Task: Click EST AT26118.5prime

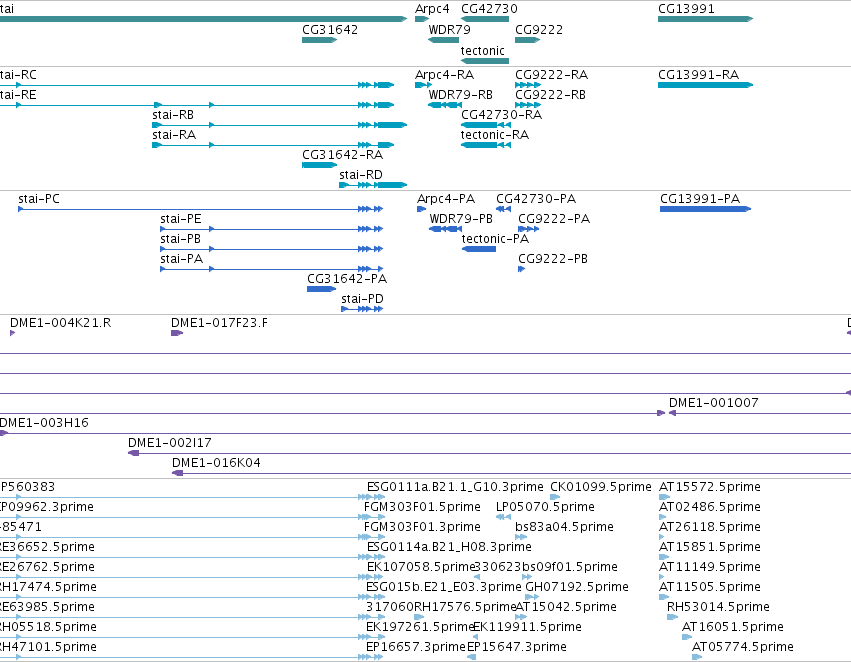Action: (x=709, y=527)
